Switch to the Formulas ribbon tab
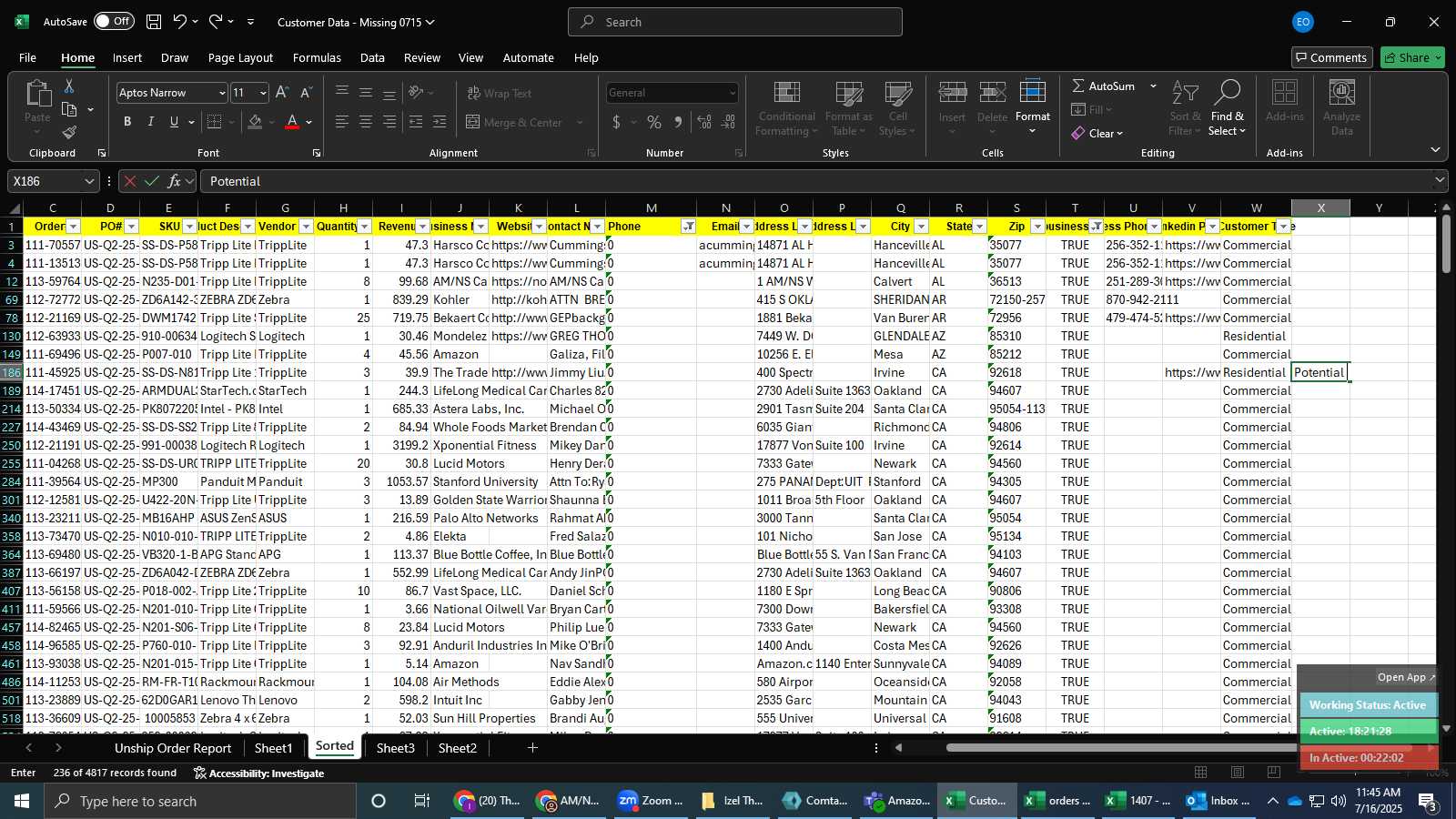1456x819 pixels. pos(317,57)
